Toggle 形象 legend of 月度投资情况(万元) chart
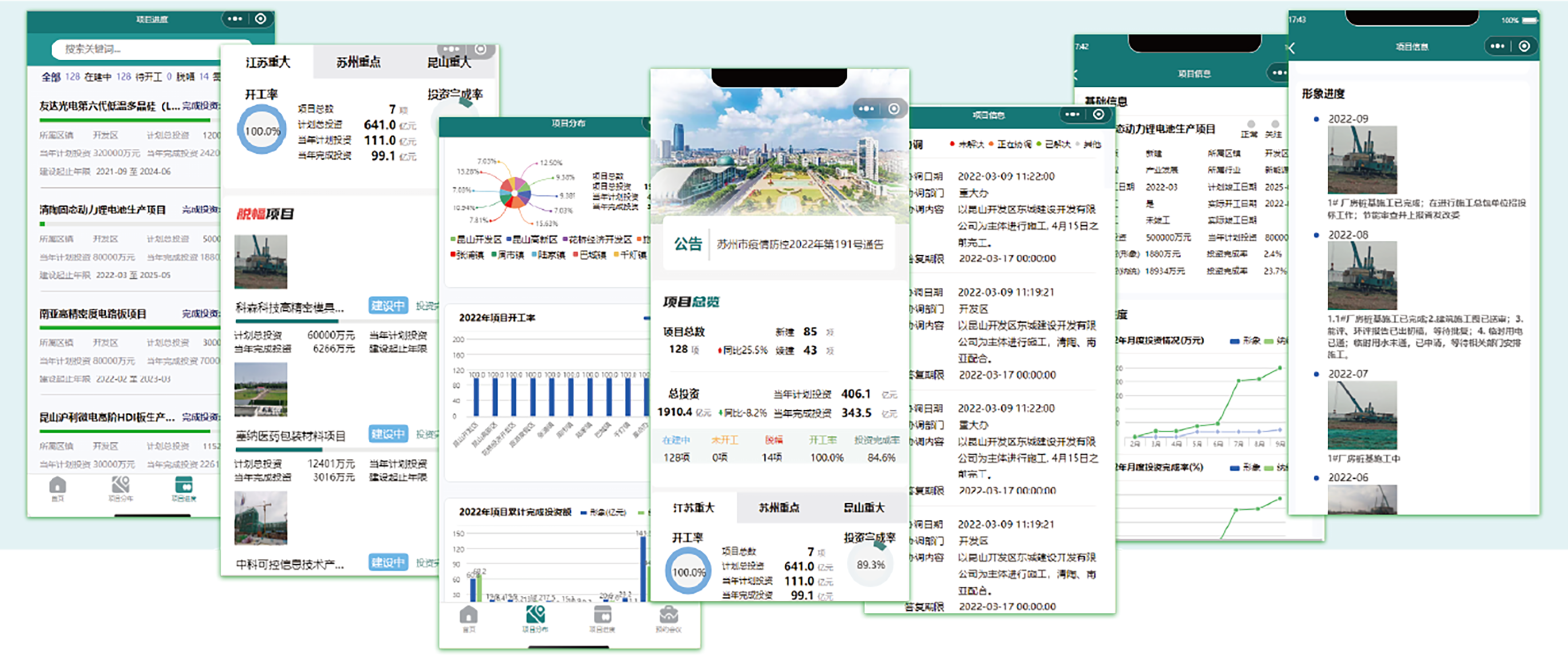 tap(1245, 341)
